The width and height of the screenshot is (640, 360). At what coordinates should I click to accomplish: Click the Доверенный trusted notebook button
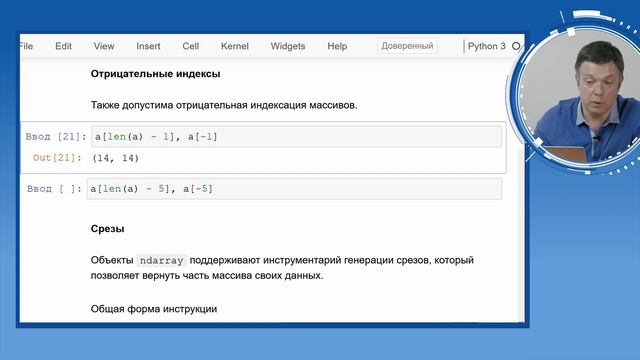click(x=407, y=46)
